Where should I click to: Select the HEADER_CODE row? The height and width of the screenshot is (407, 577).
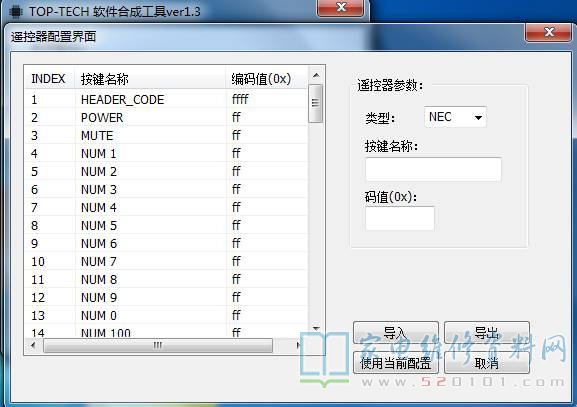pyautogui.click(x=166, y=99)
